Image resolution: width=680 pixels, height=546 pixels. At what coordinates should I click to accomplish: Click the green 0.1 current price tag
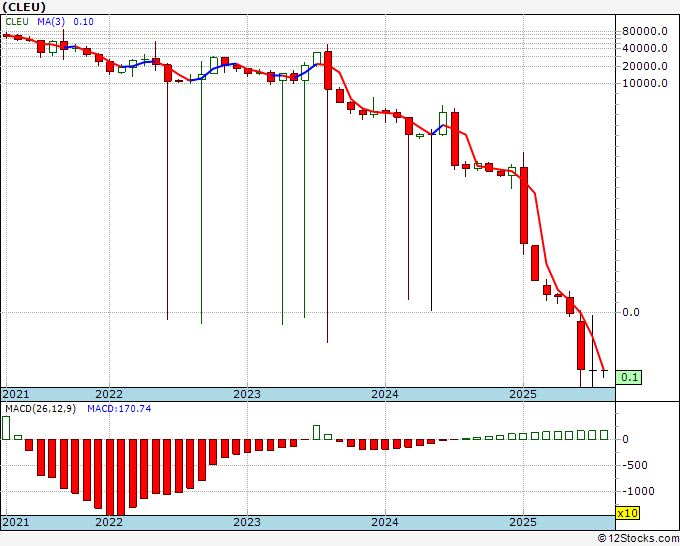(629, 377)
